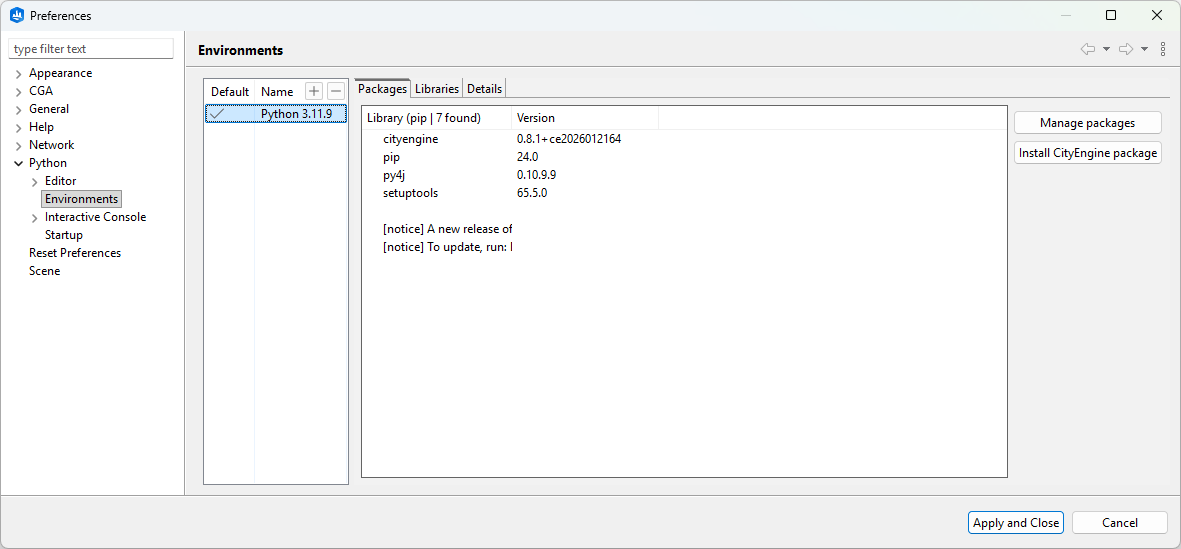
Task: Switch to the Libraries tab
Action: (437, 88)
